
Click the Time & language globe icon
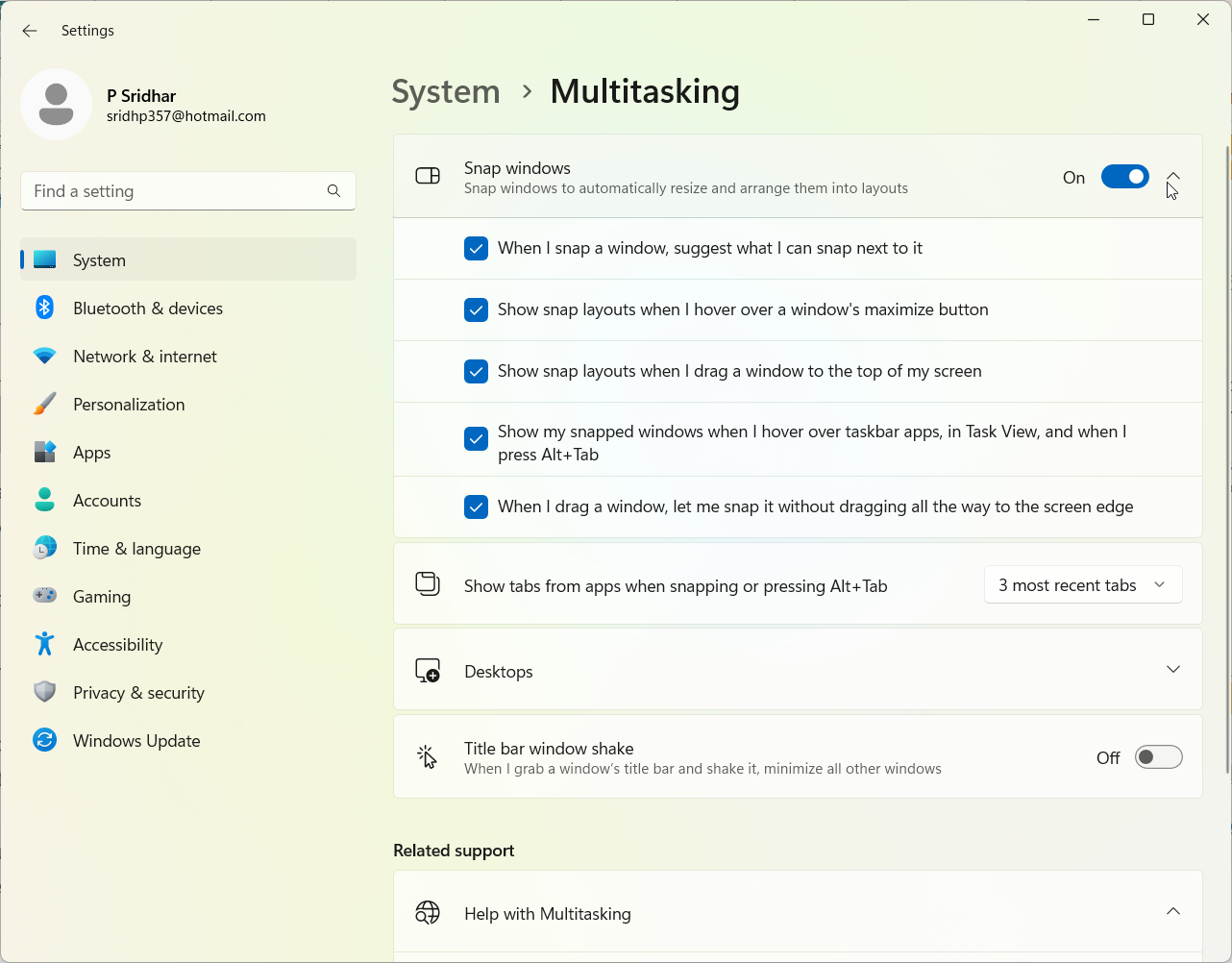[45, 548]
